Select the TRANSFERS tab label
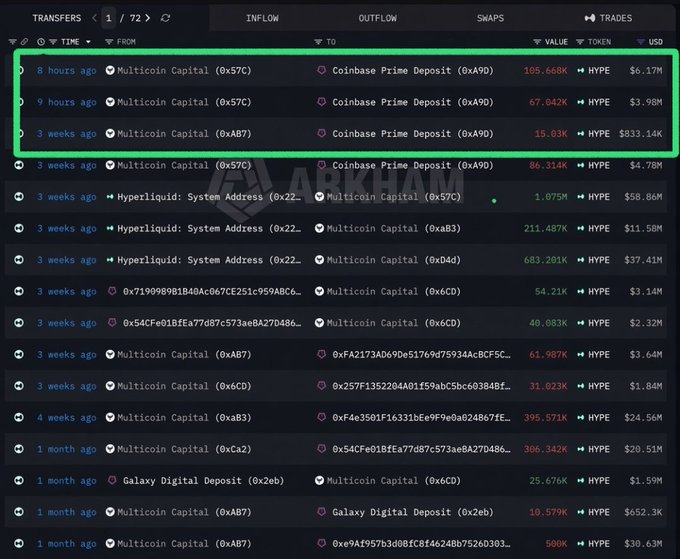The image size is (680, 559). (x=57, y=18)
